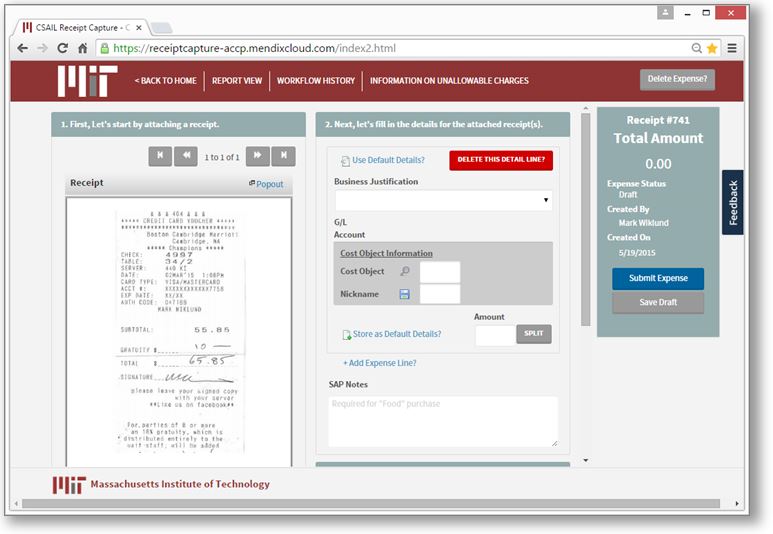Click the horizontal scrollbar left arrow
Image resolution: width=773 pixels, height=534 pixels.
click(16, 503)
